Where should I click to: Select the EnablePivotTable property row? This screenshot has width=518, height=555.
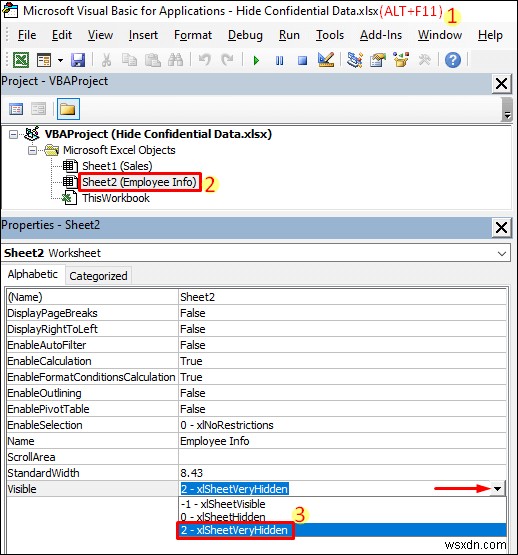click(256, 409)
